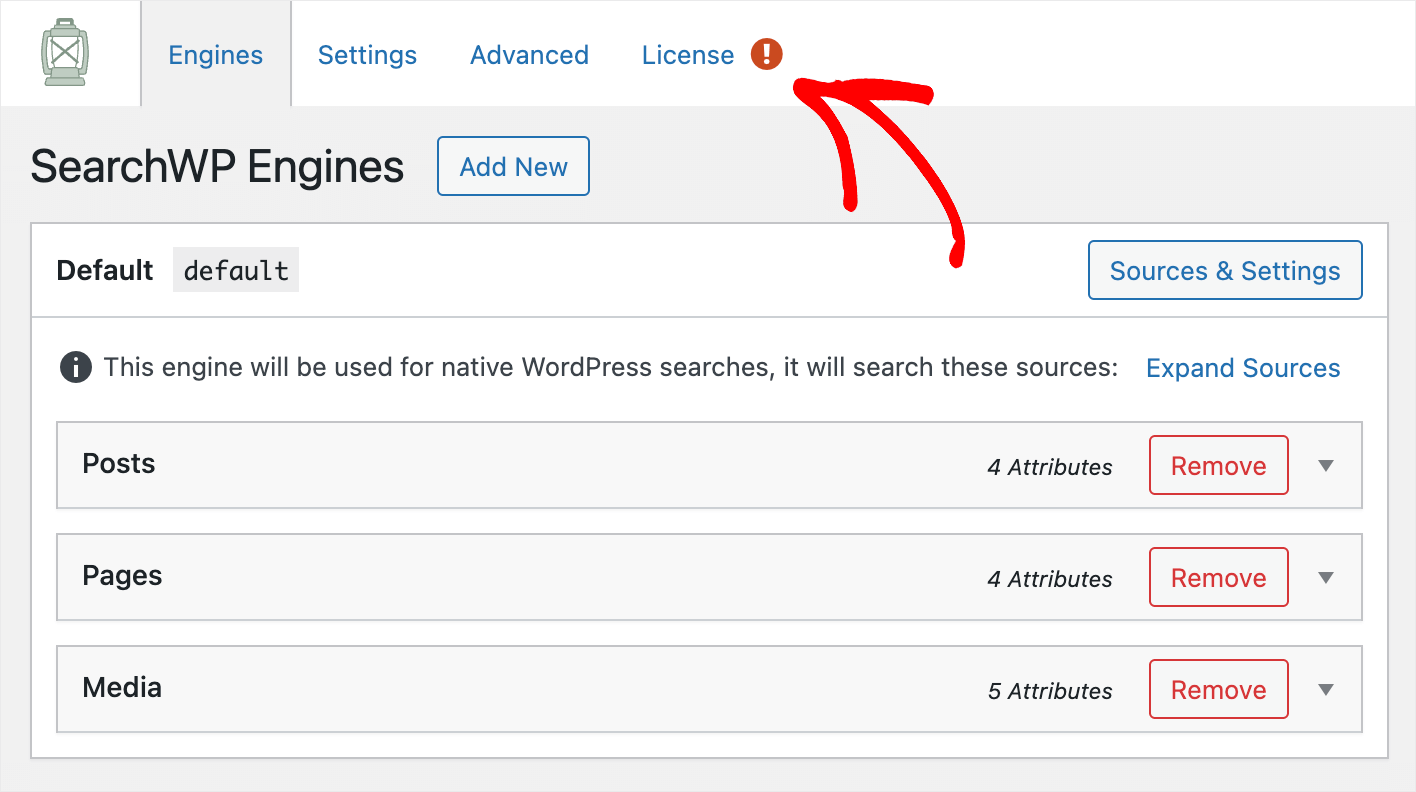This screenshot has height=792, width=1416.
Task: Click the SearchWP Engines heading
Action: [217, 167]
